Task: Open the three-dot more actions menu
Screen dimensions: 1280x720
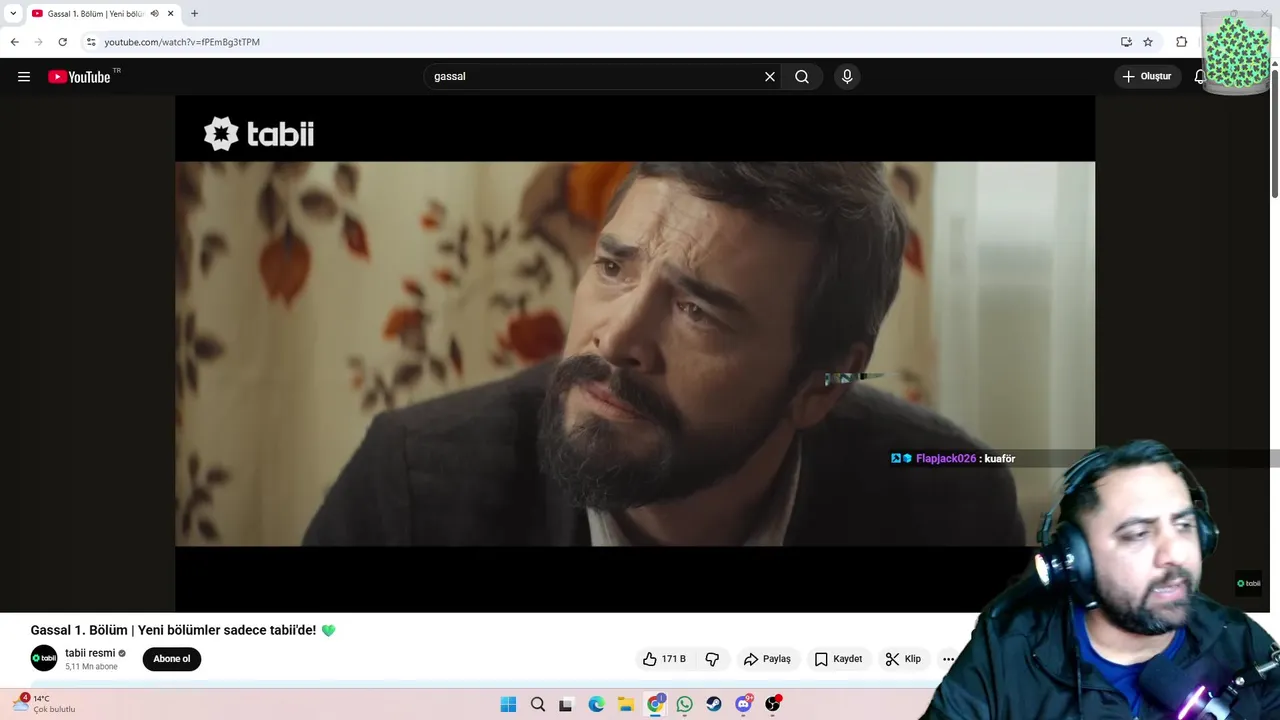Action: pyautogui.click(x=948, y=659)
